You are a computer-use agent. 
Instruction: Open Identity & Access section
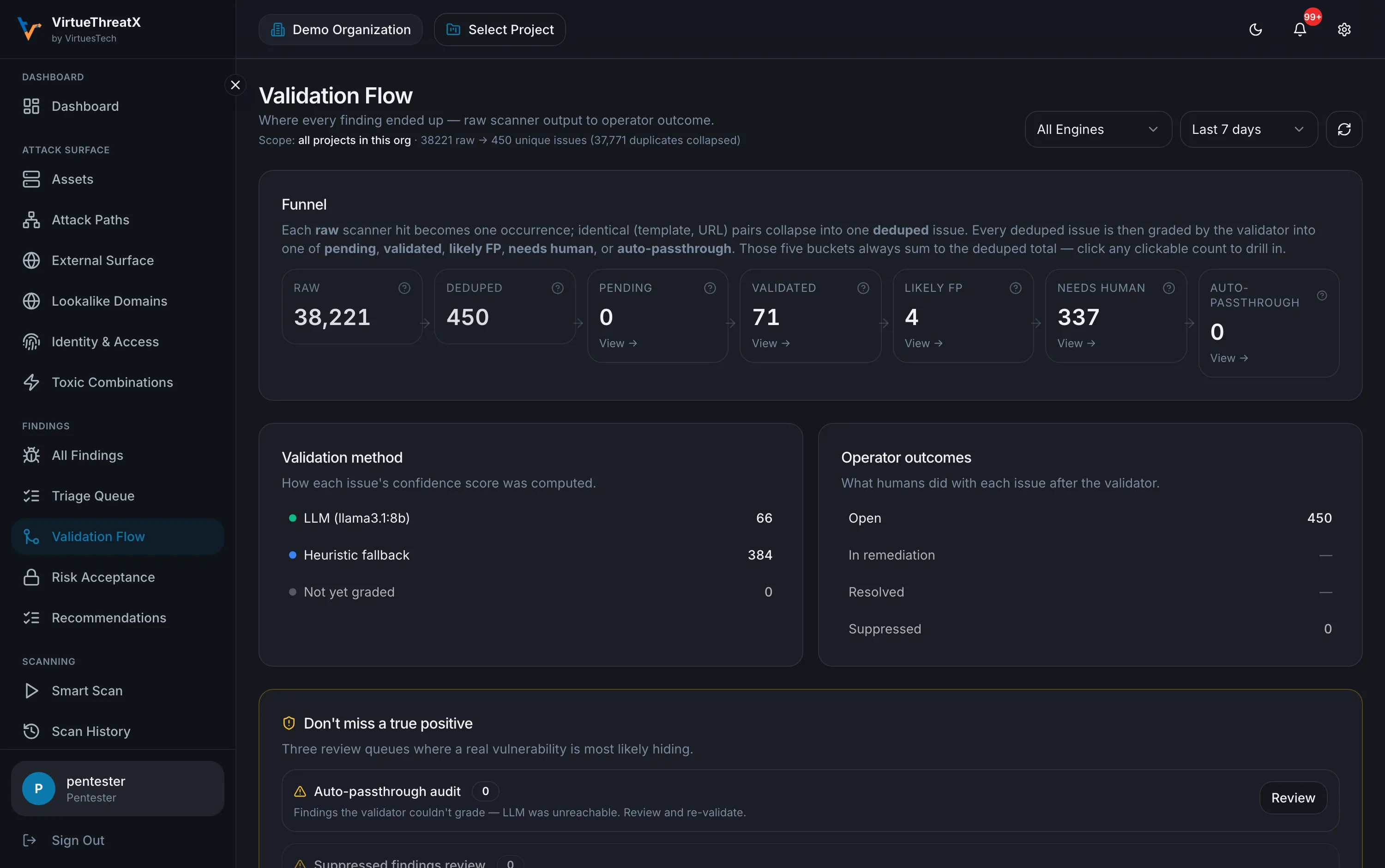point(118,342)
